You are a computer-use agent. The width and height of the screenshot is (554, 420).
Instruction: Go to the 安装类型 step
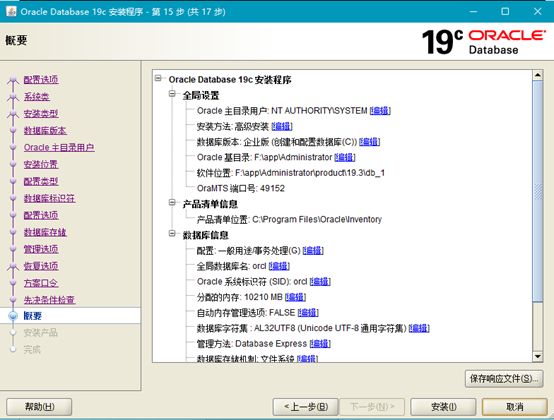(41, 114)
